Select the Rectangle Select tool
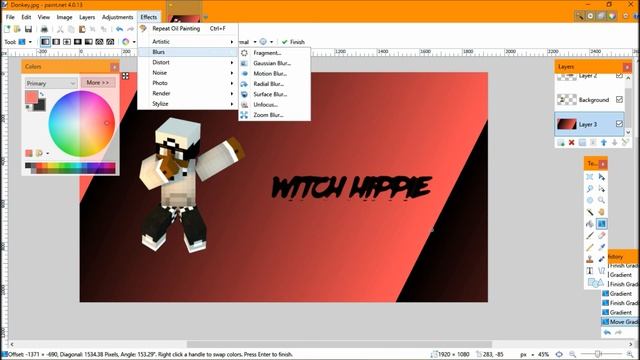 click(590, 177)
